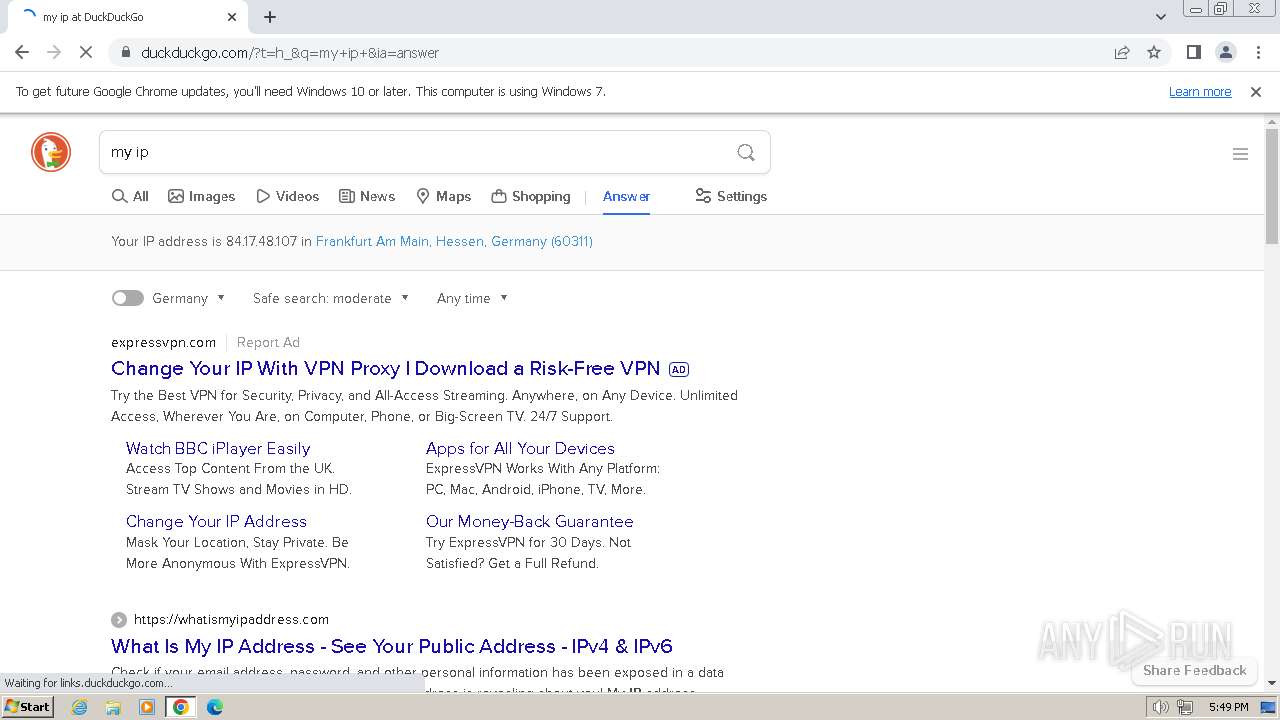
Task: Switch to the All results tab
Action: pyautogui.click(x=130, y=196)
